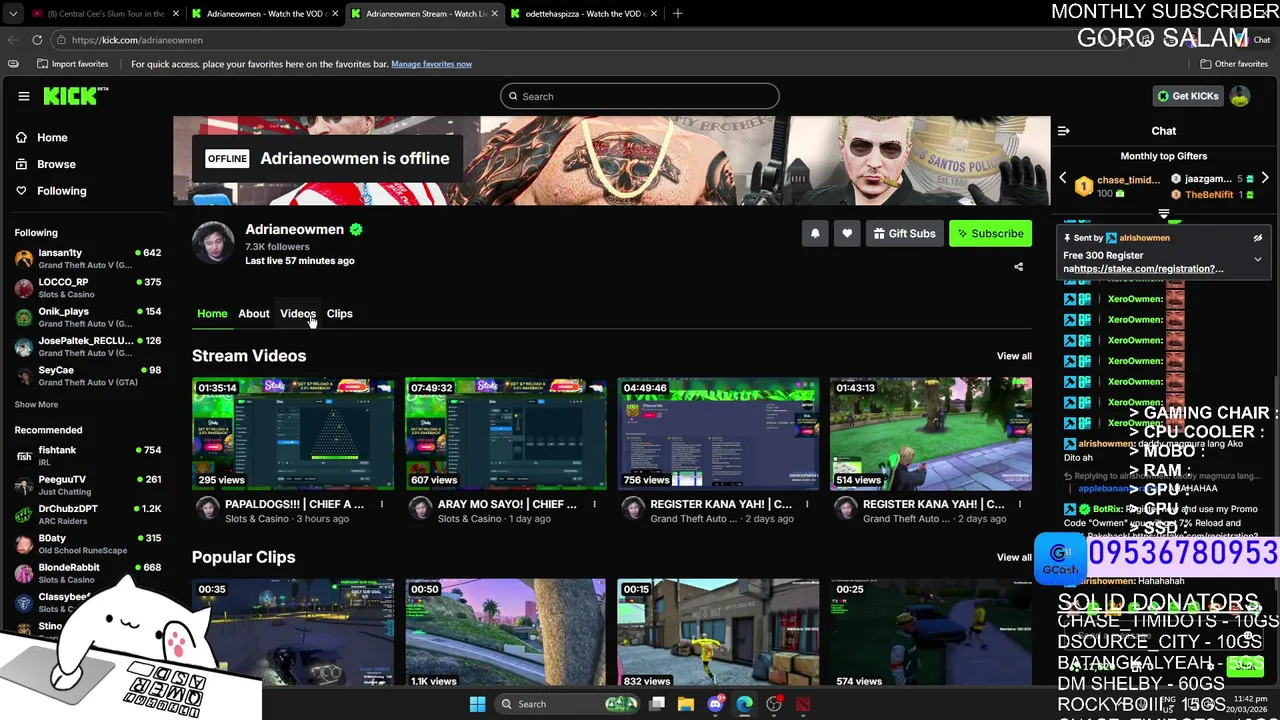Go to Home in the sidebar

(52, 137)
